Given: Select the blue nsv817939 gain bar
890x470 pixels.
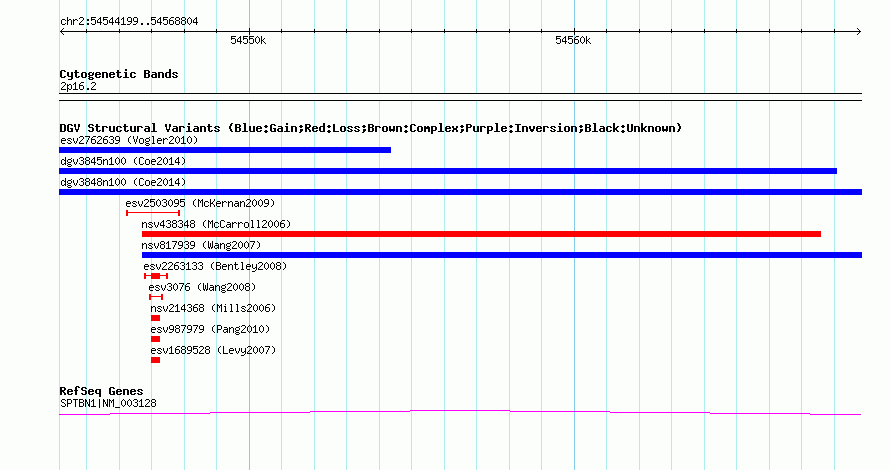Looking at the screenshot, I should tap(502, 255).
